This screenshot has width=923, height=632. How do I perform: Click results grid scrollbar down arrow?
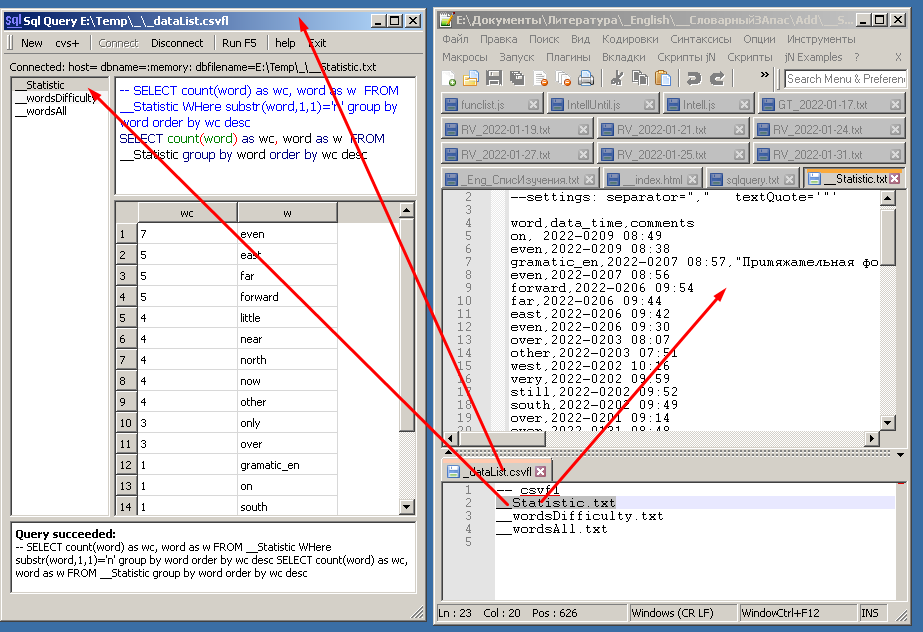tap(407, 506)
